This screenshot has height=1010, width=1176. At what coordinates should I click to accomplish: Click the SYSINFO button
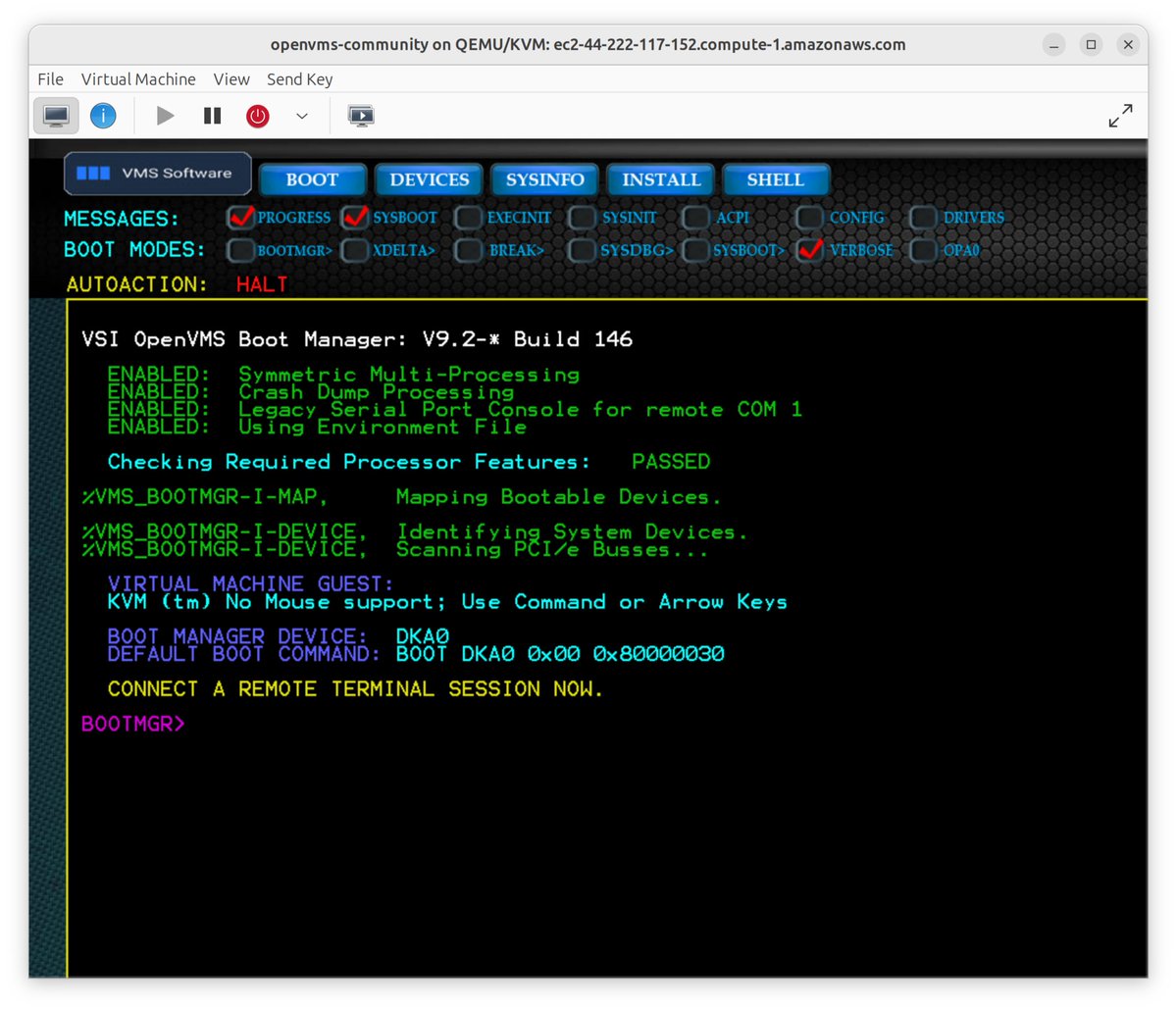[x=544, y=180]
